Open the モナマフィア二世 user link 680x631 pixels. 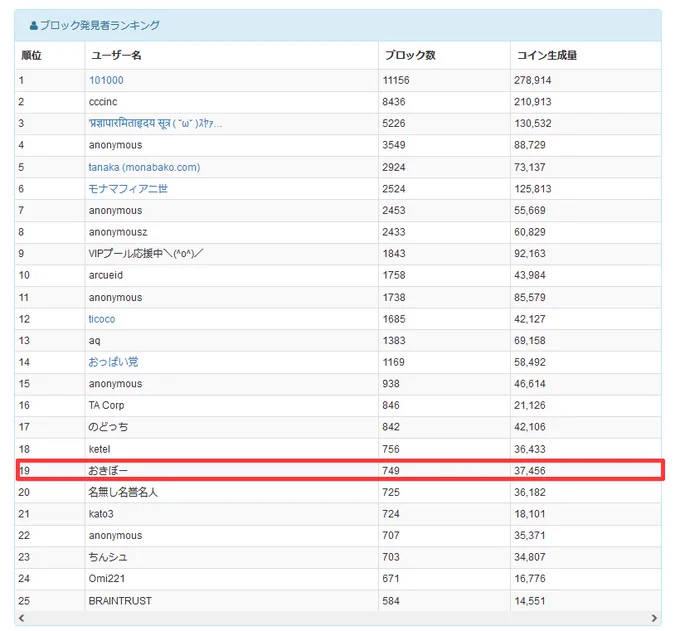[128, 189]
